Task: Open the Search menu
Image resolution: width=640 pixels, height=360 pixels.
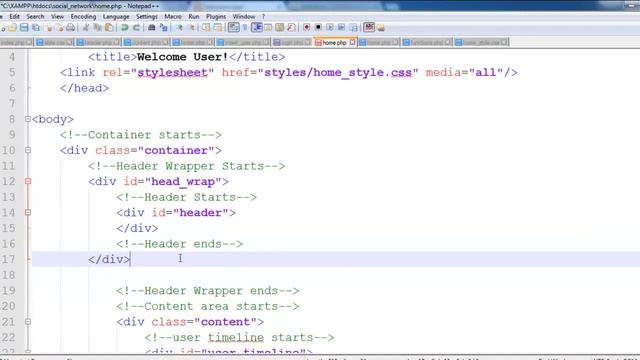Action: [35, 17]
